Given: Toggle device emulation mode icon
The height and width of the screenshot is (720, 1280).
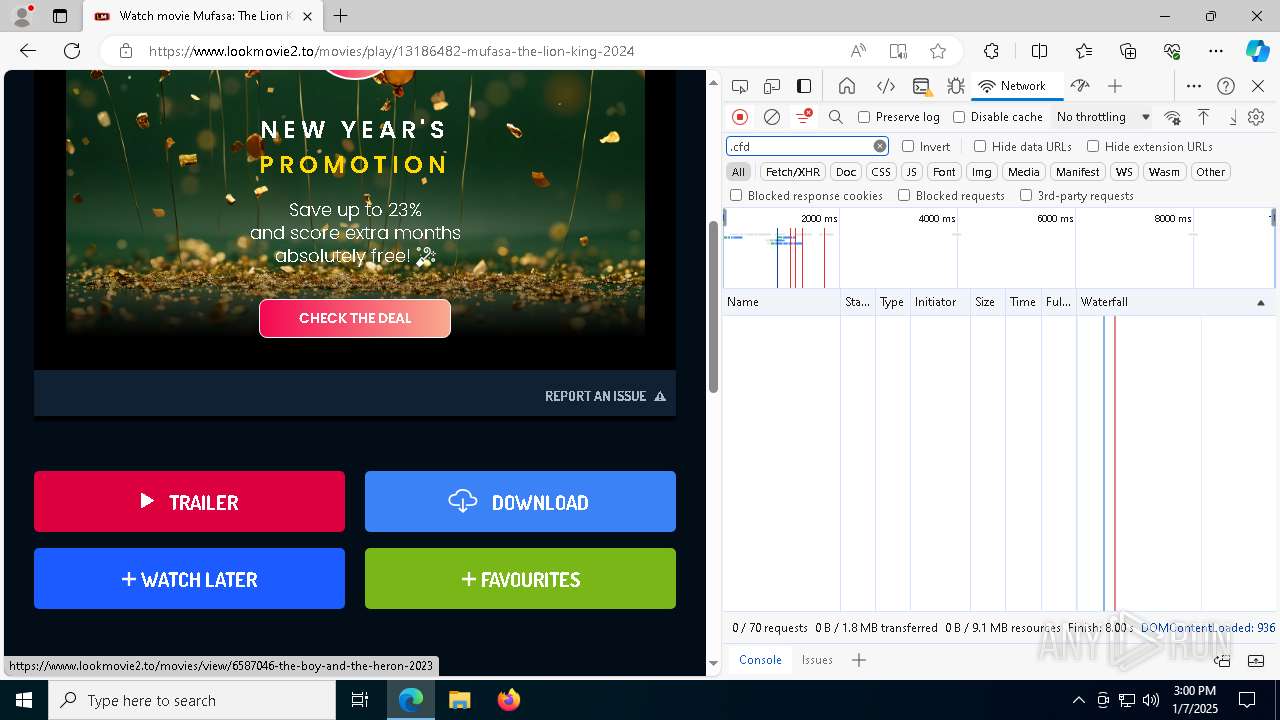Looking at the screenshot, I should click(x=772, y=86).
